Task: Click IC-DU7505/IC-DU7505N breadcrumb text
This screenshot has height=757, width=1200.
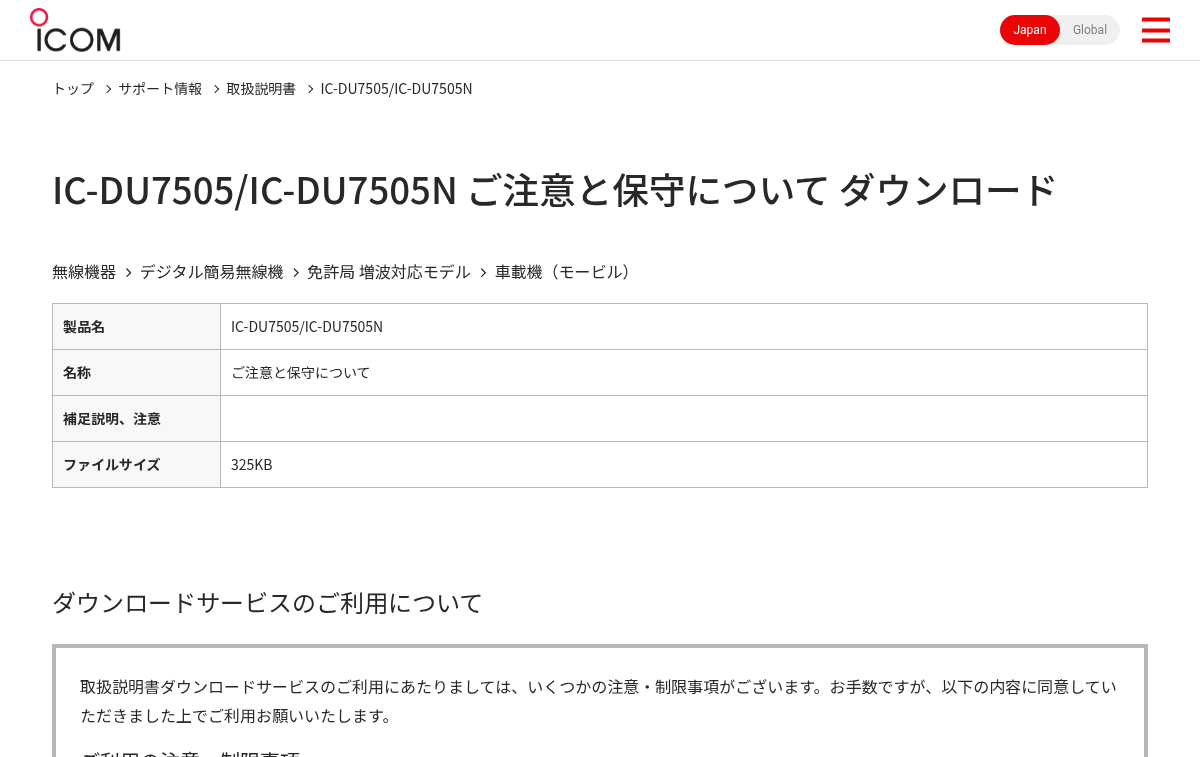Action: 396,88
